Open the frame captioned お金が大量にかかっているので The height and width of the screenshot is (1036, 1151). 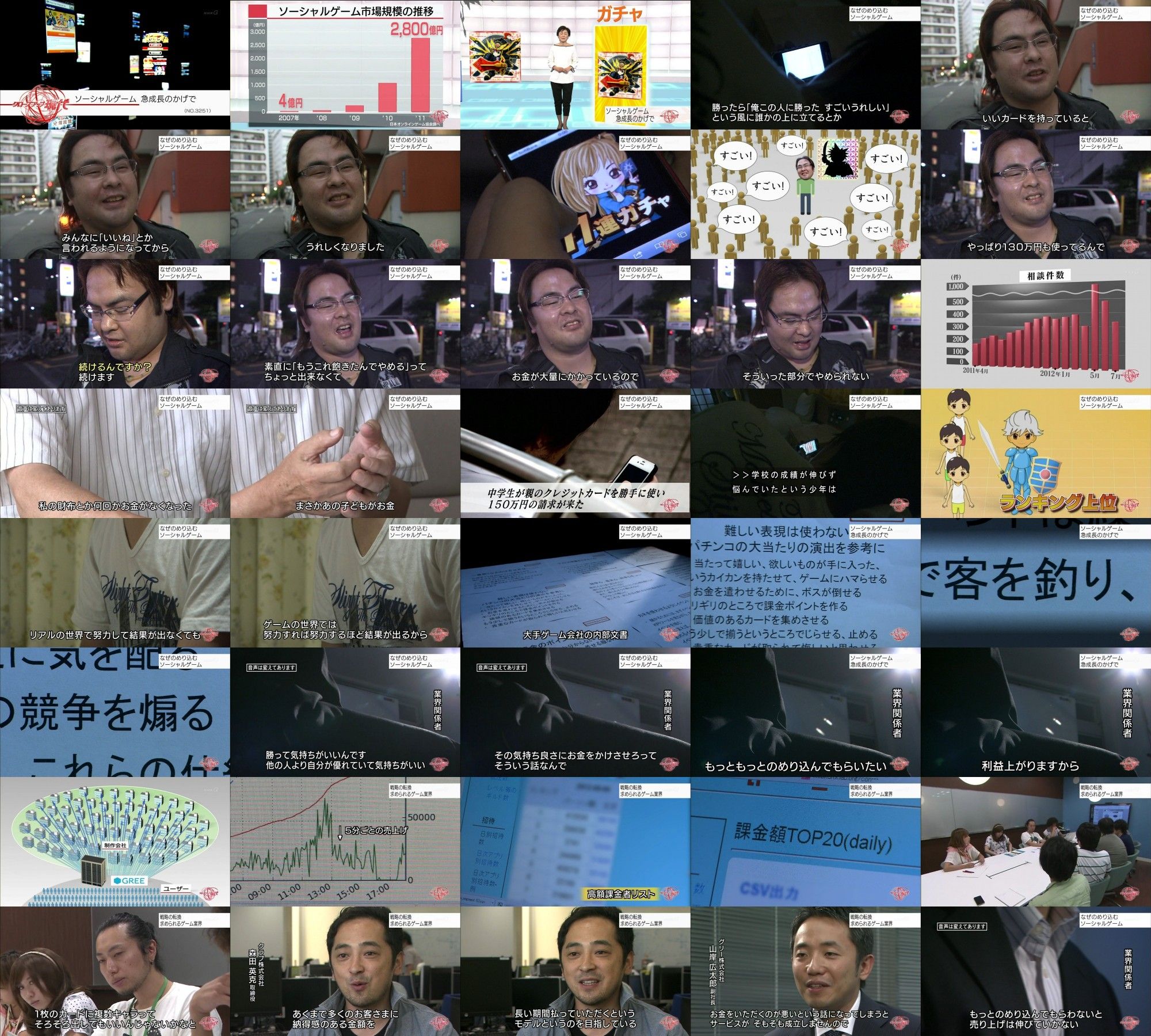point(575,323)
